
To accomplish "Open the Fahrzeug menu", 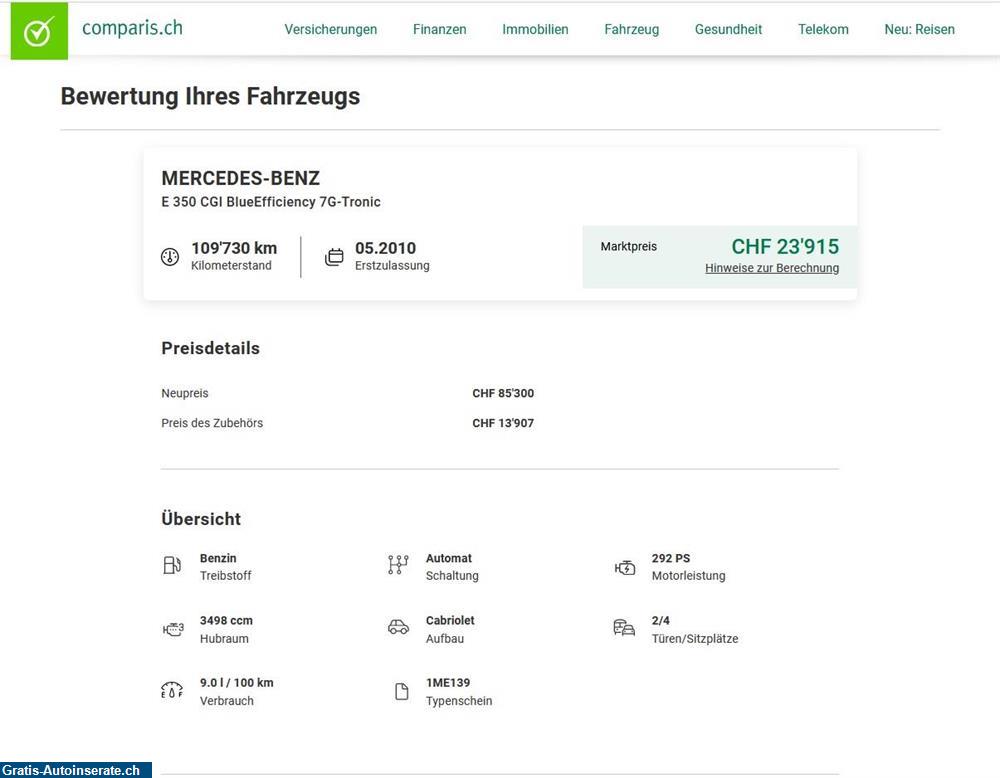I will pos(631,29).
